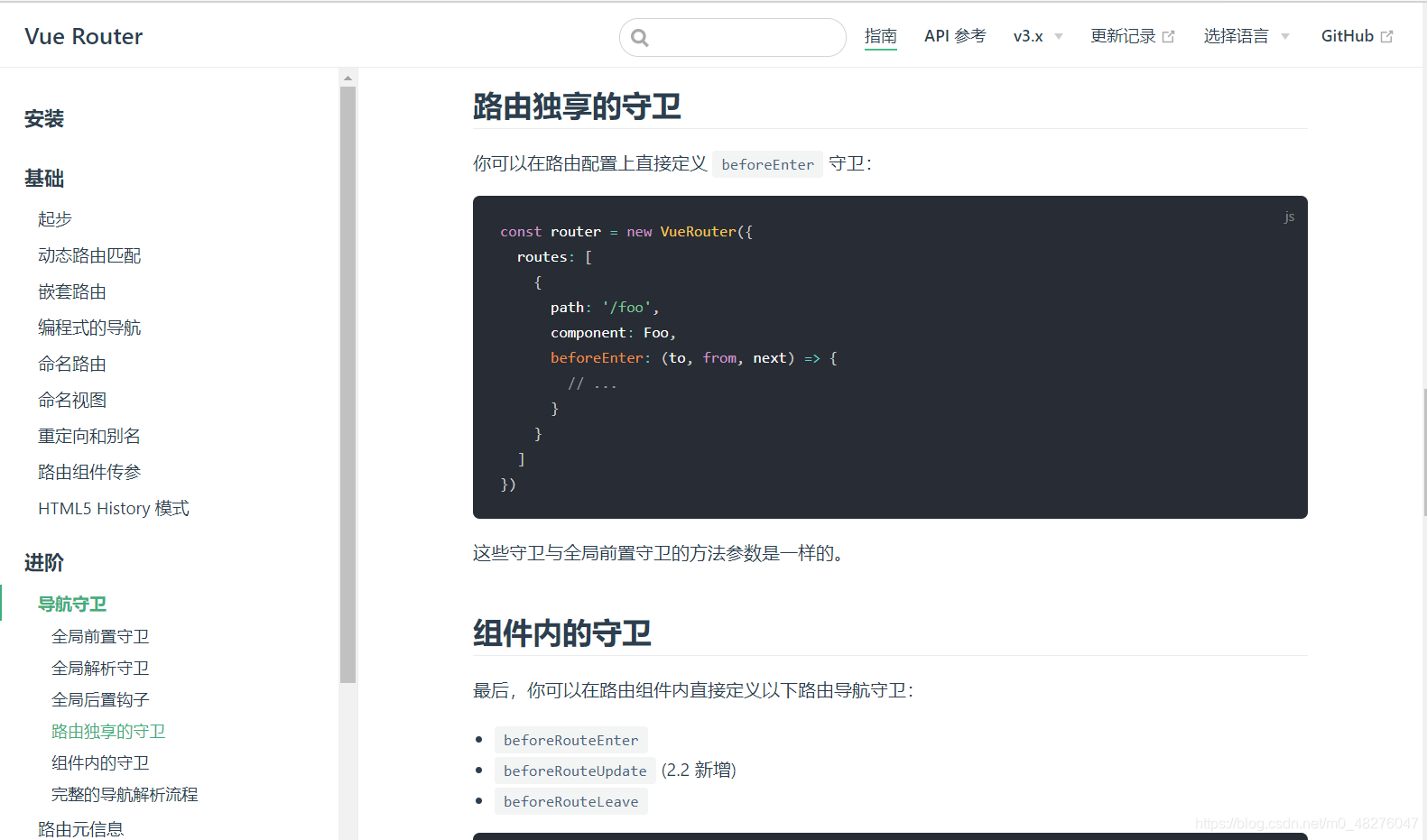This screenshot has width=1427, height=840.
Task: Click the 基础 sidebar group heading
Action: point(44,179)
